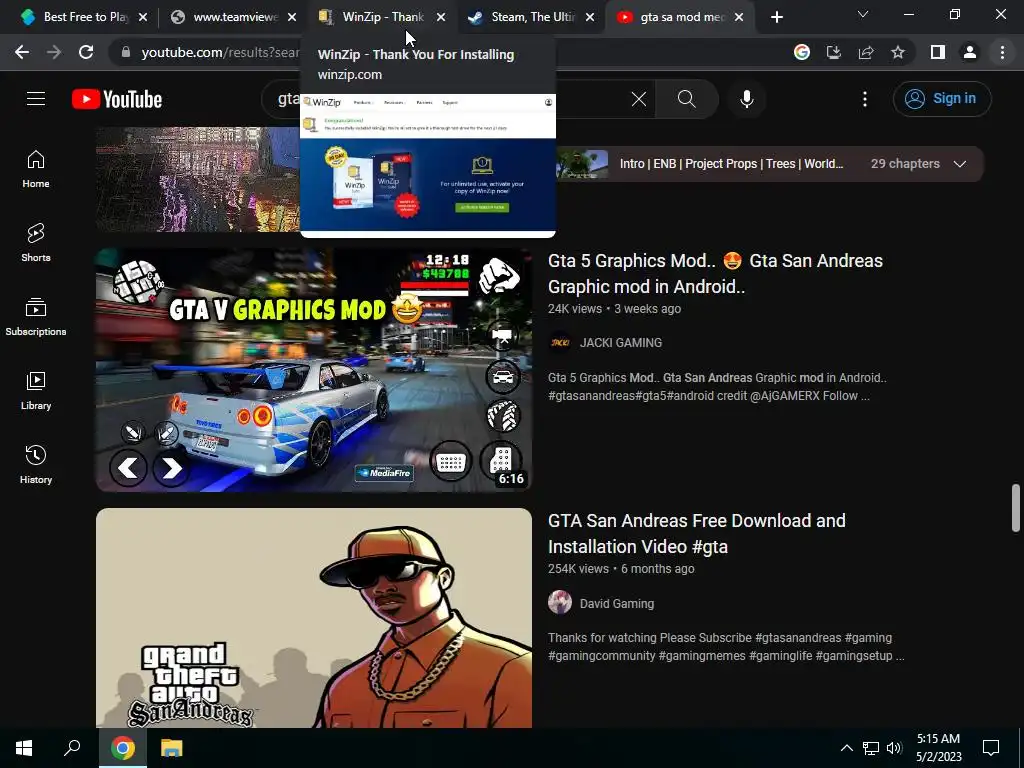Click the JACKI GAMING channel avatar
Viewport: 1024px width, 768px height.
point(560,343)
